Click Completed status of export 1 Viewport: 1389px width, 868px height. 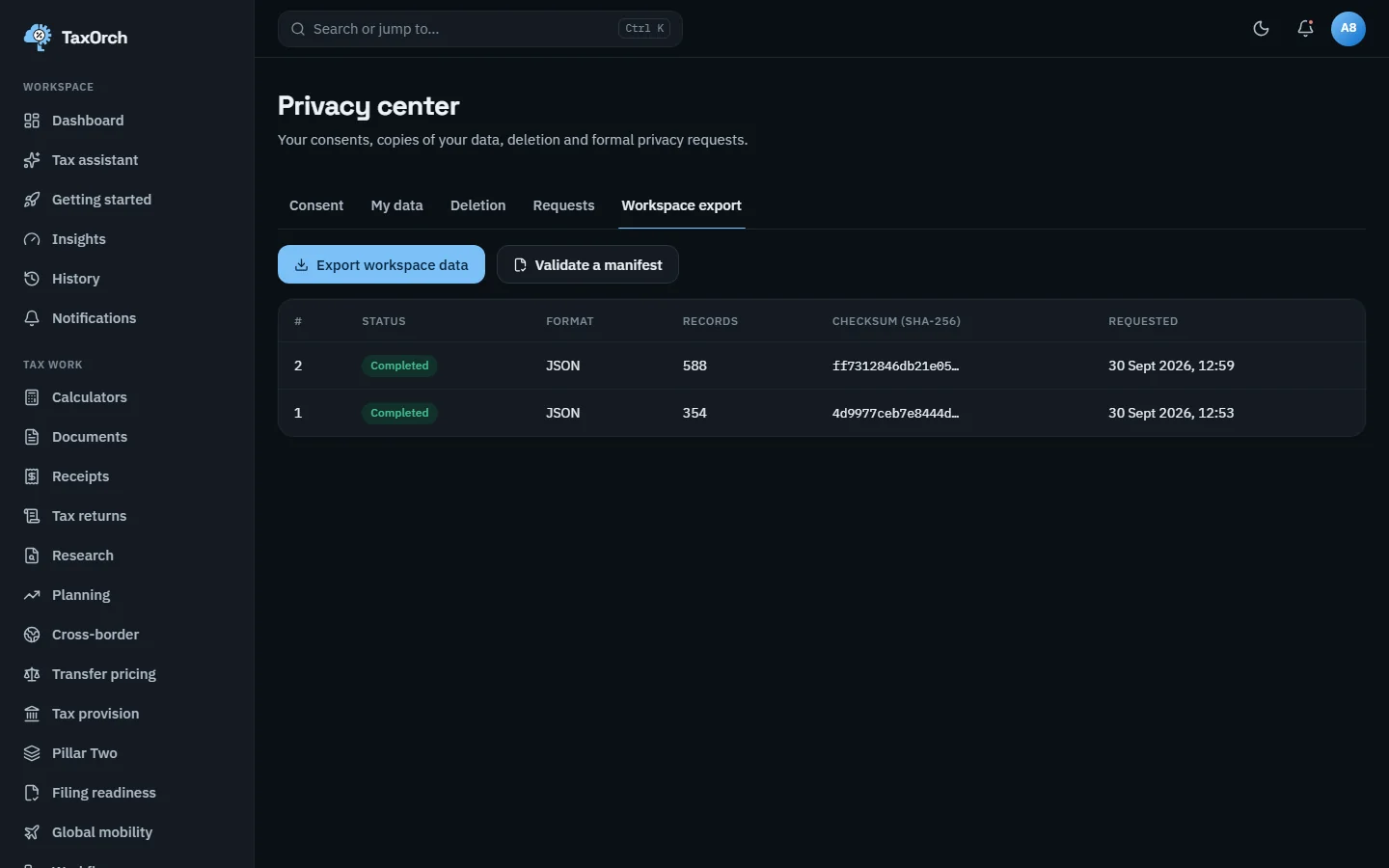pos(399,413)
